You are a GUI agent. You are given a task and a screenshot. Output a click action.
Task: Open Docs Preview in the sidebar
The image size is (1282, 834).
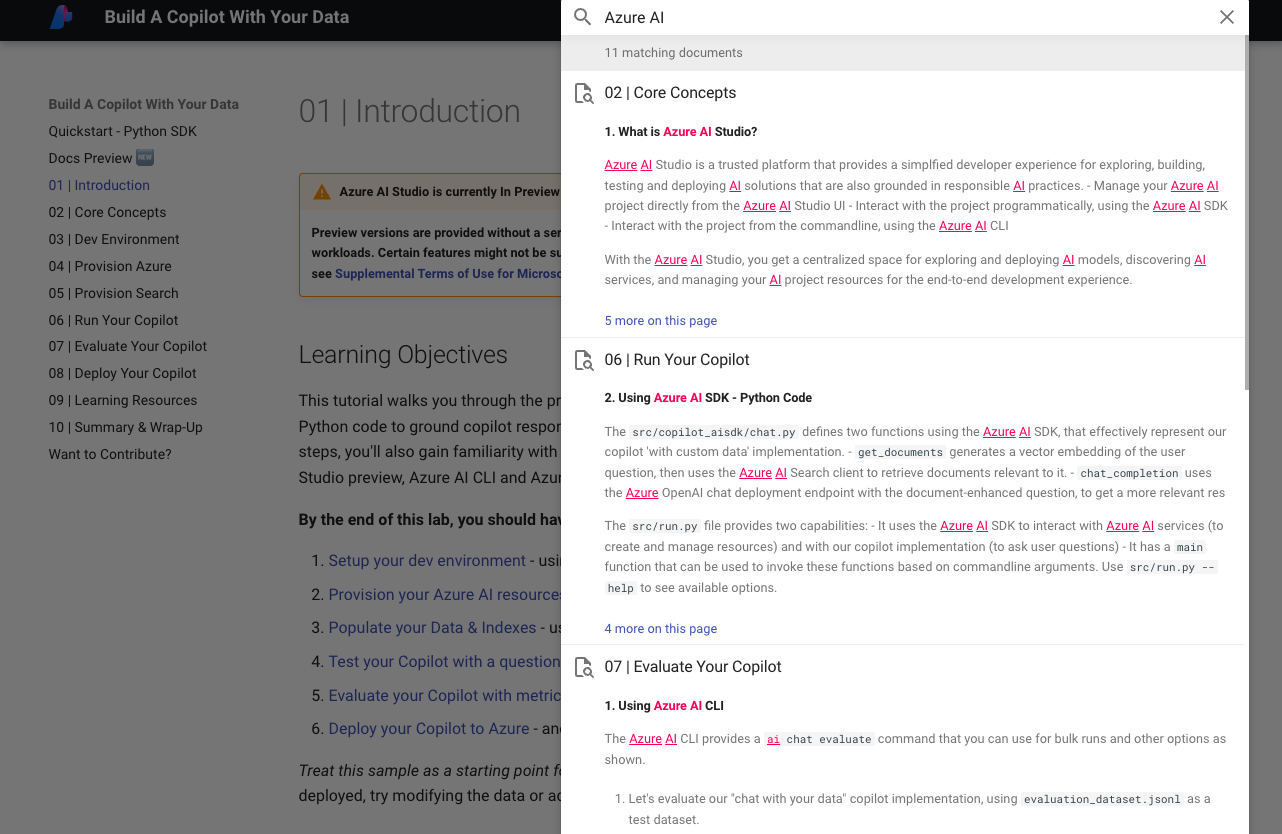101,158
